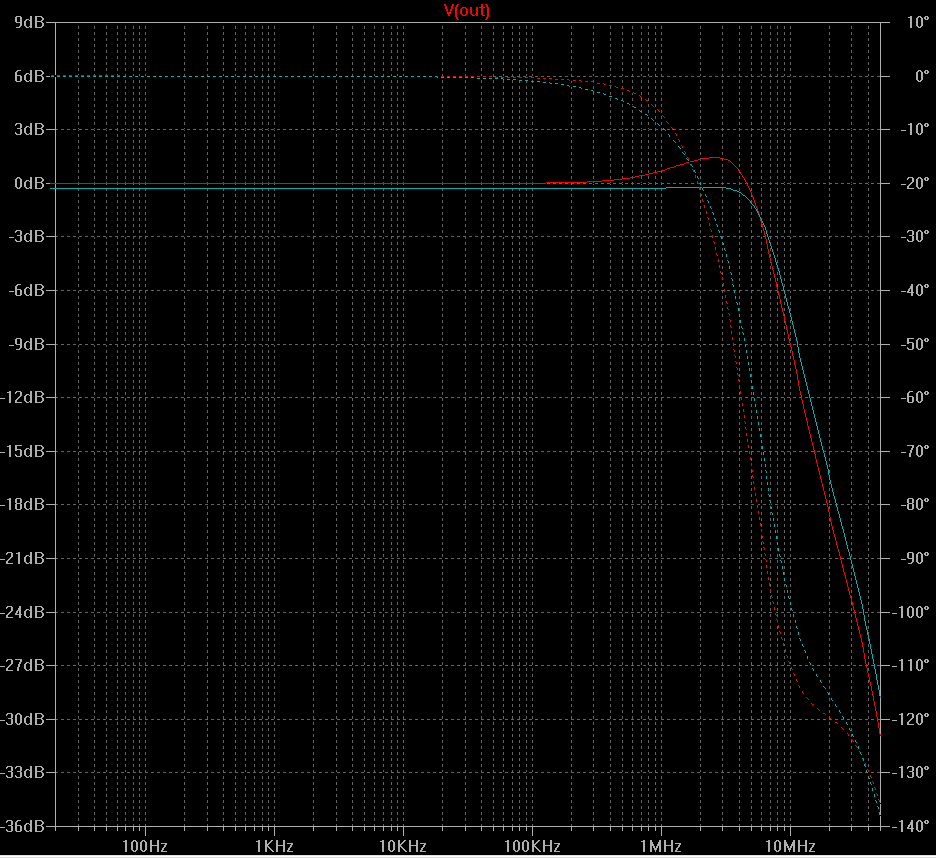Viewport: 936px width, 858px height.
Task: Click the -36dB left axis label
Action: pyautogui.click(x=23, y=826)
